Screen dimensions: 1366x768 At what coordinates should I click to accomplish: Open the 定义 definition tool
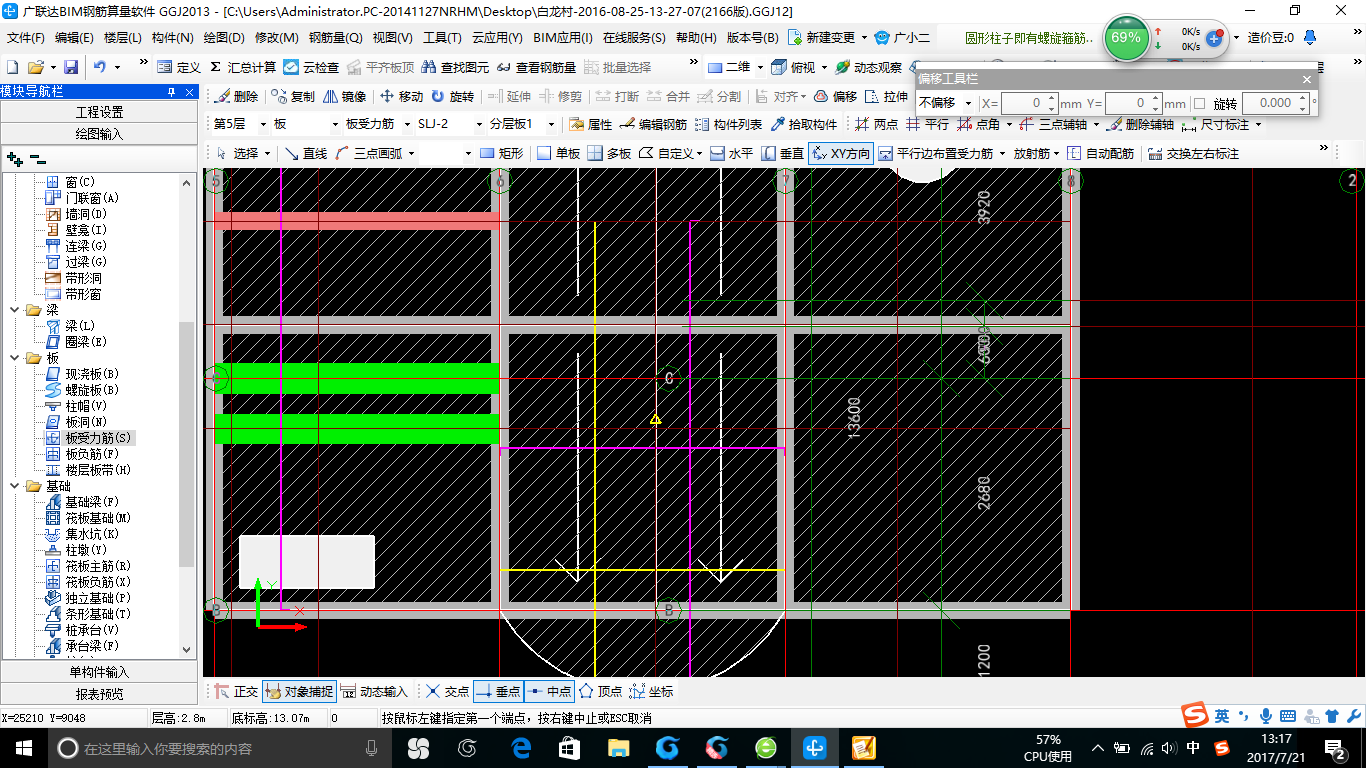click(178, 67)
